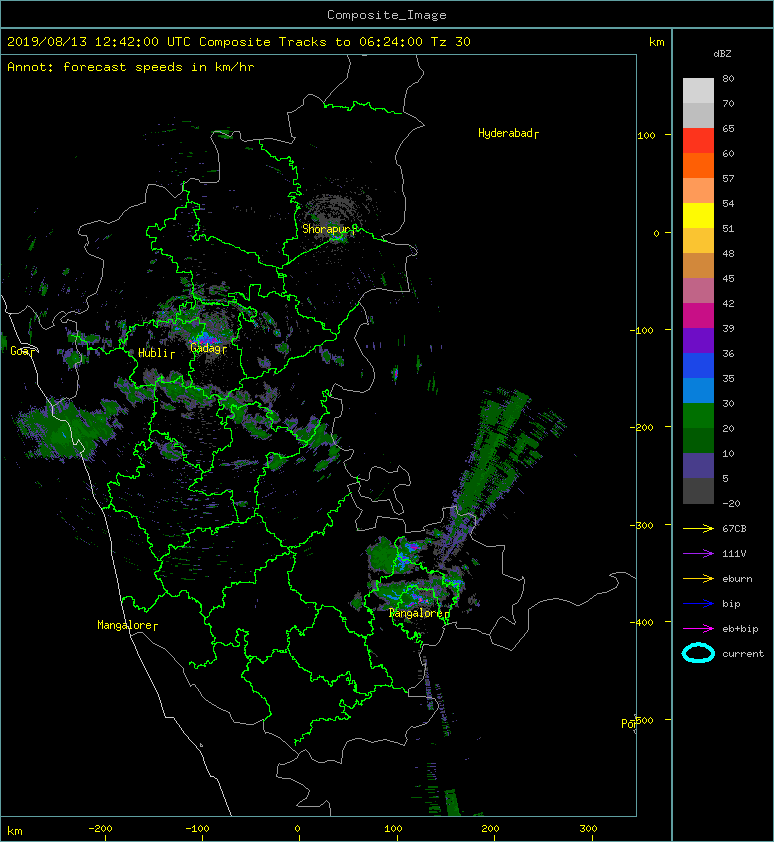Viewport: 774px width, 842px height.
Task: Click the Goa location label
Action: tap(23, 351)
